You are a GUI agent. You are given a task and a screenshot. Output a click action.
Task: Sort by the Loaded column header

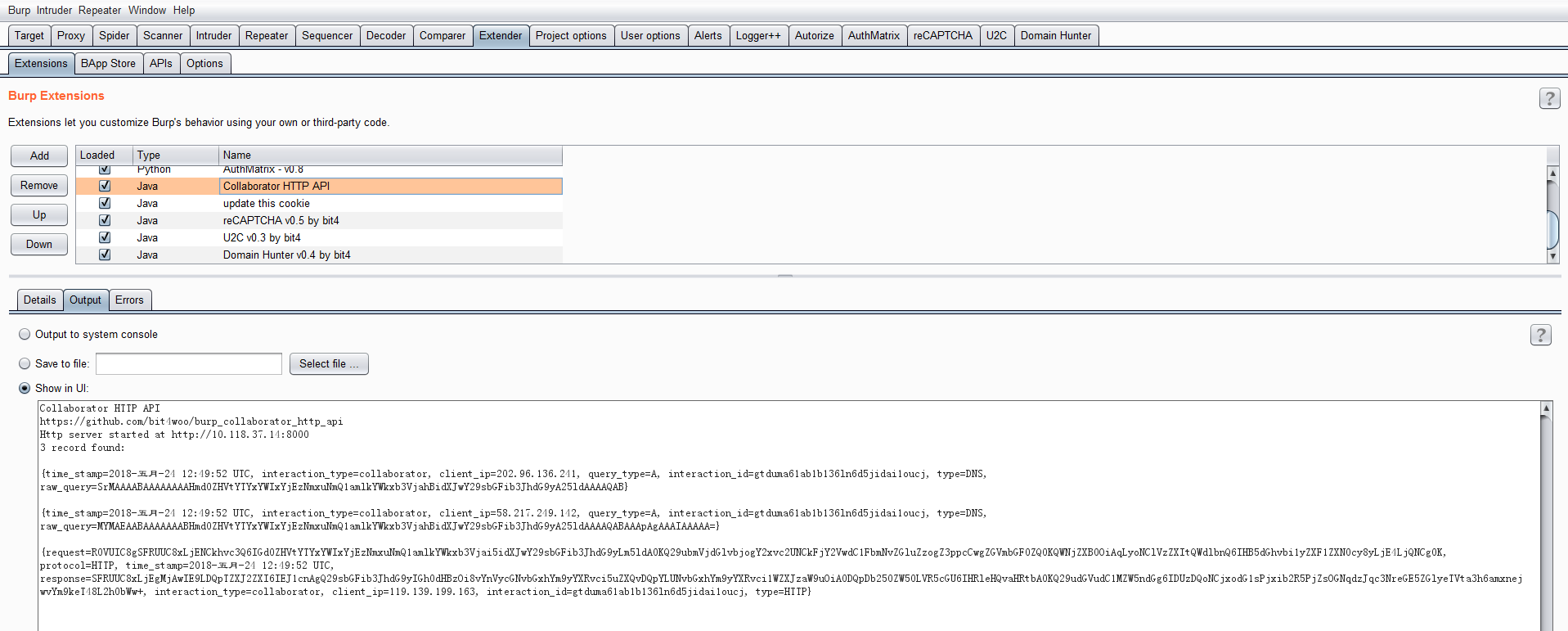click(x=104, y=155)
